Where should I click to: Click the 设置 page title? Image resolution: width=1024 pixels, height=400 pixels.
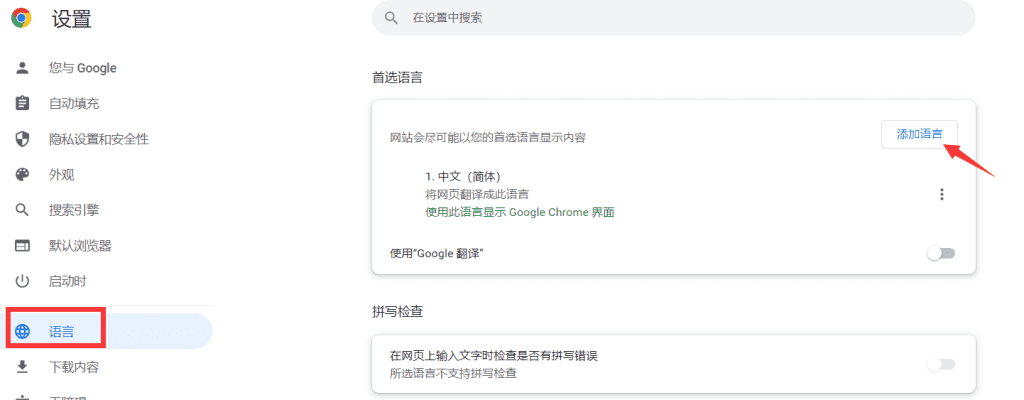[x=72, y=18]
